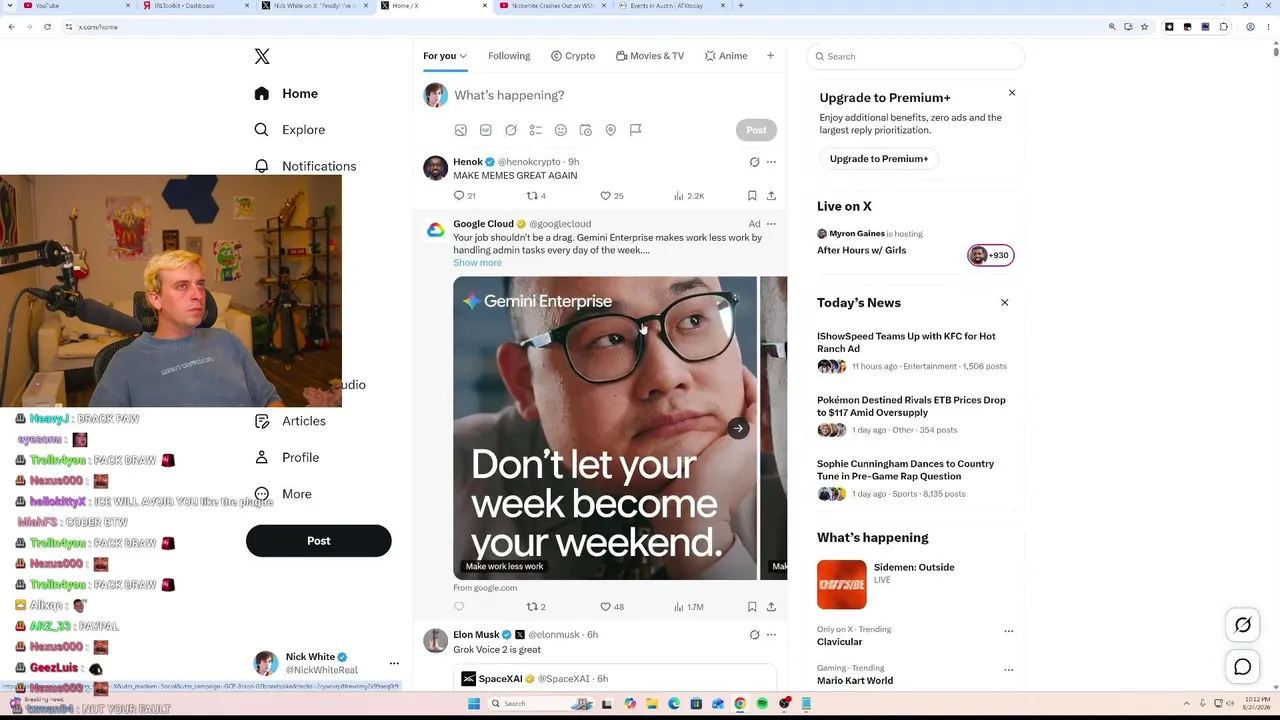Open Articles in the sidebar
Image resolution: width=1280 pixels, height=720 pixels.
pyautogui.click(x=289, y=421)
